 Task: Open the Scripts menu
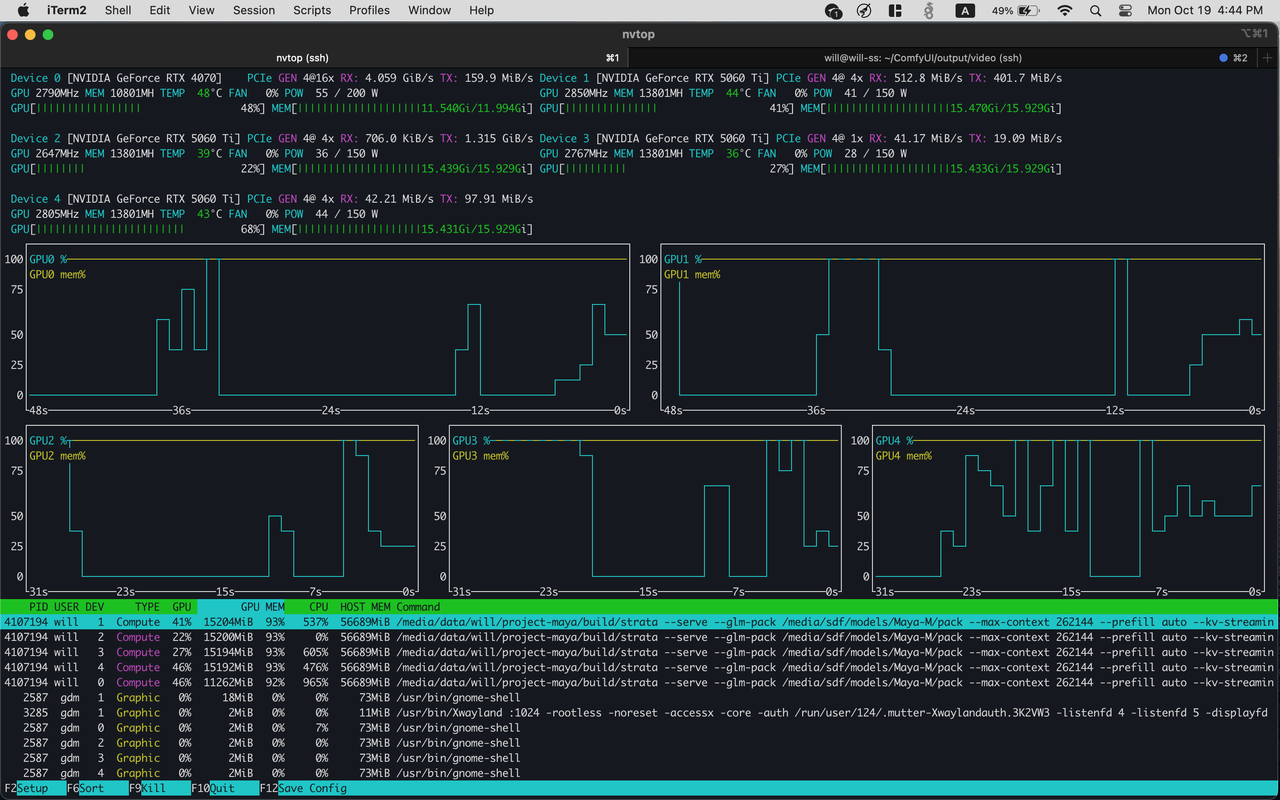coord(312,10)
